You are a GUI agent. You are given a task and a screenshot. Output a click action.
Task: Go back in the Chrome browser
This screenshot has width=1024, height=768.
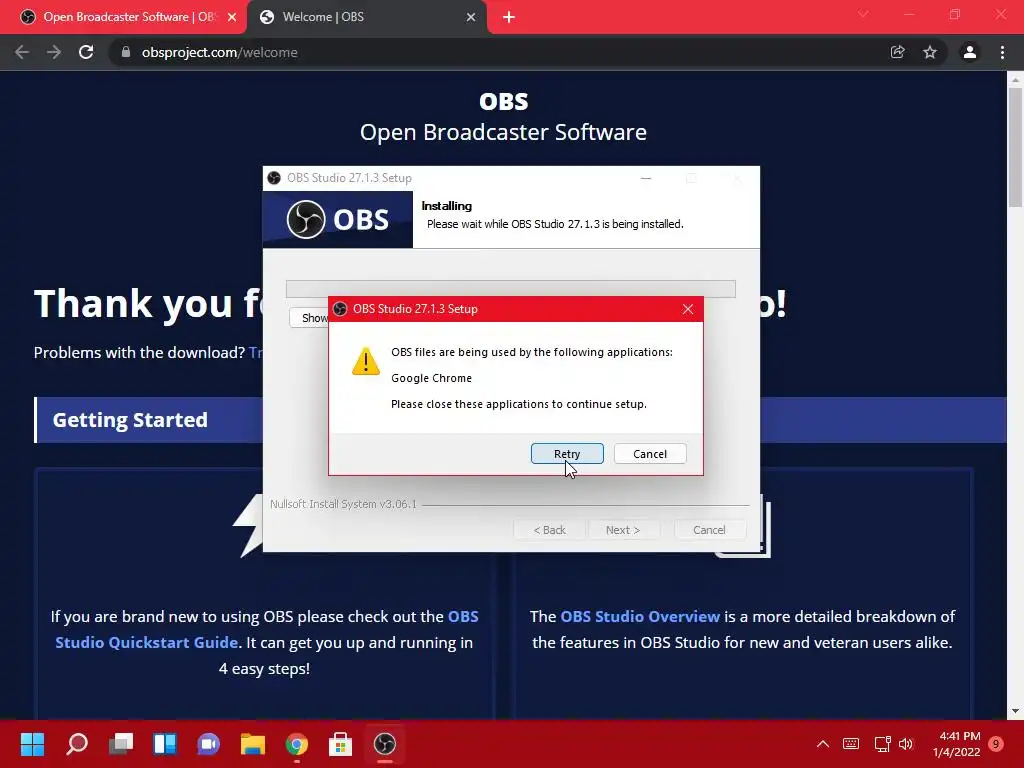tap(22, 52)
